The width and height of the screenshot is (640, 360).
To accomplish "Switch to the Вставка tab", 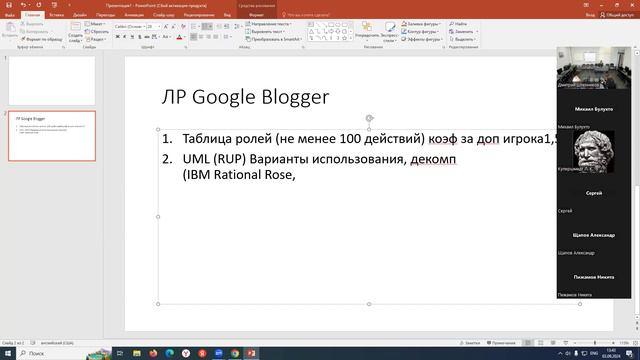I will (56, 15).
